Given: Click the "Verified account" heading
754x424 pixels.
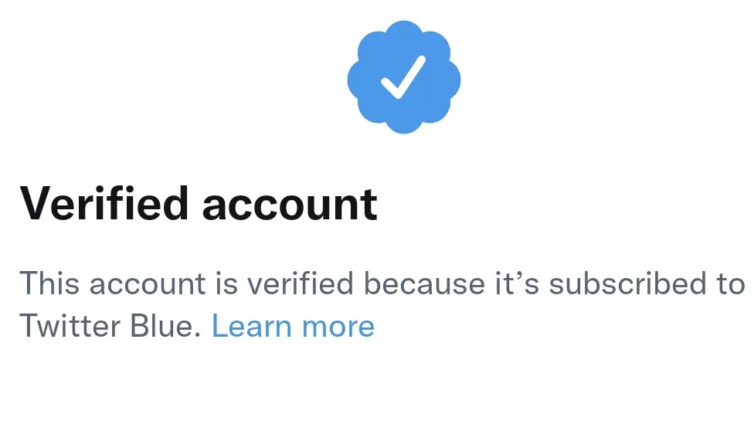Looking at the screenshot, I should pyautogui.click(x=199, y=203).
